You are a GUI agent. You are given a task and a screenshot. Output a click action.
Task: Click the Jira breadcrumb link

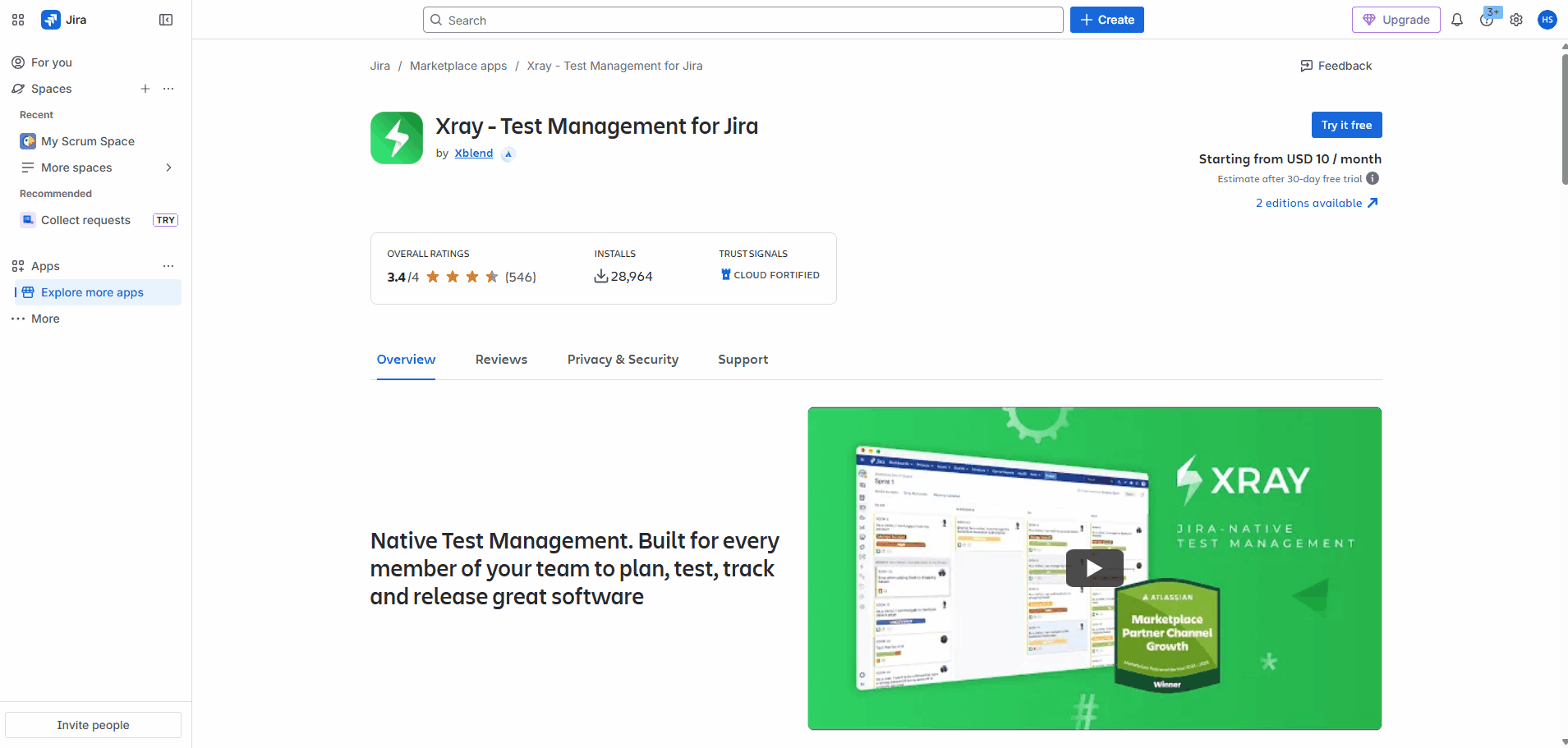click(x=380, y=66)
